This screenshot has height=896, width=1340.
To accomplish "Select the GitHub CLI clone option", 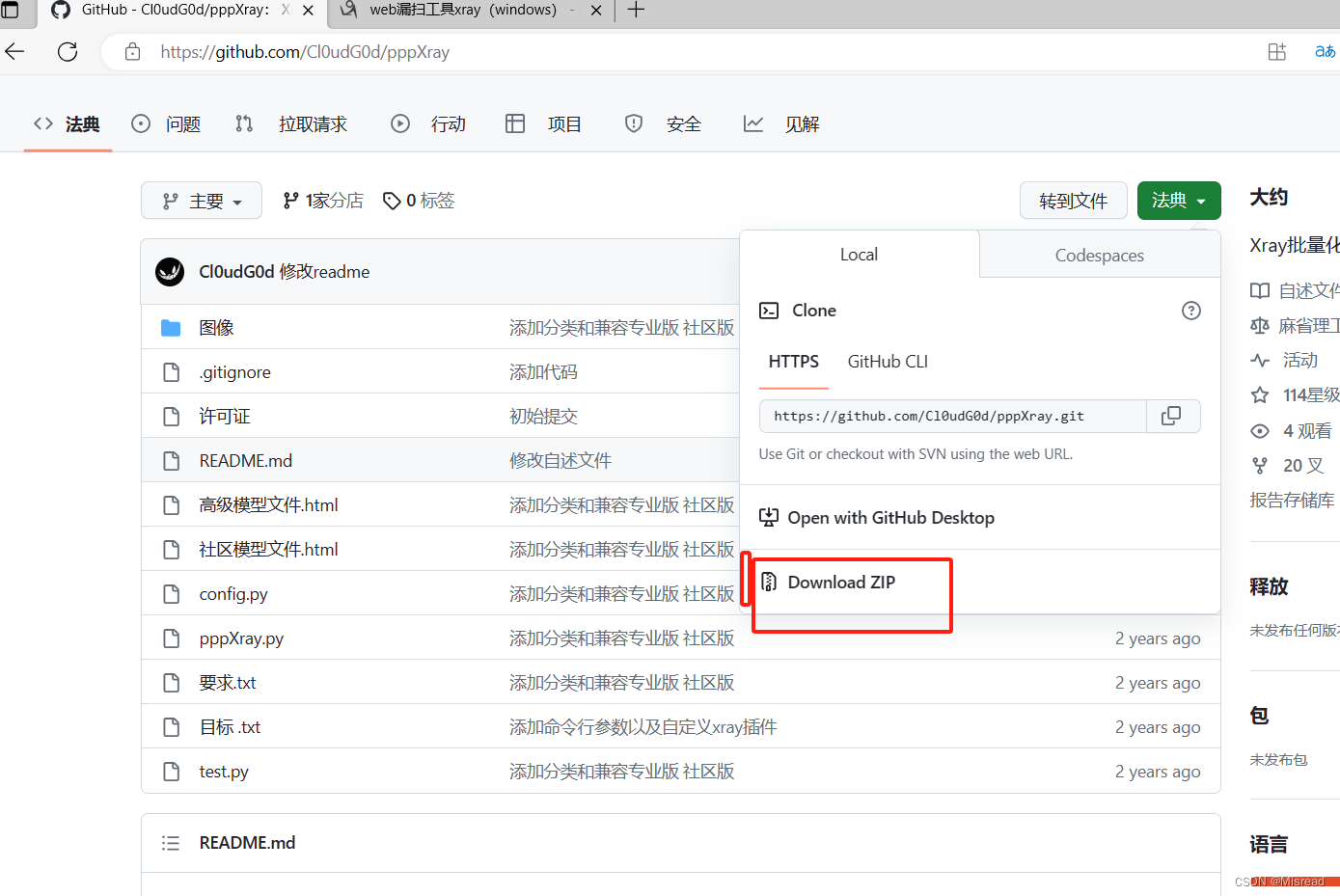I will [888, 362].
